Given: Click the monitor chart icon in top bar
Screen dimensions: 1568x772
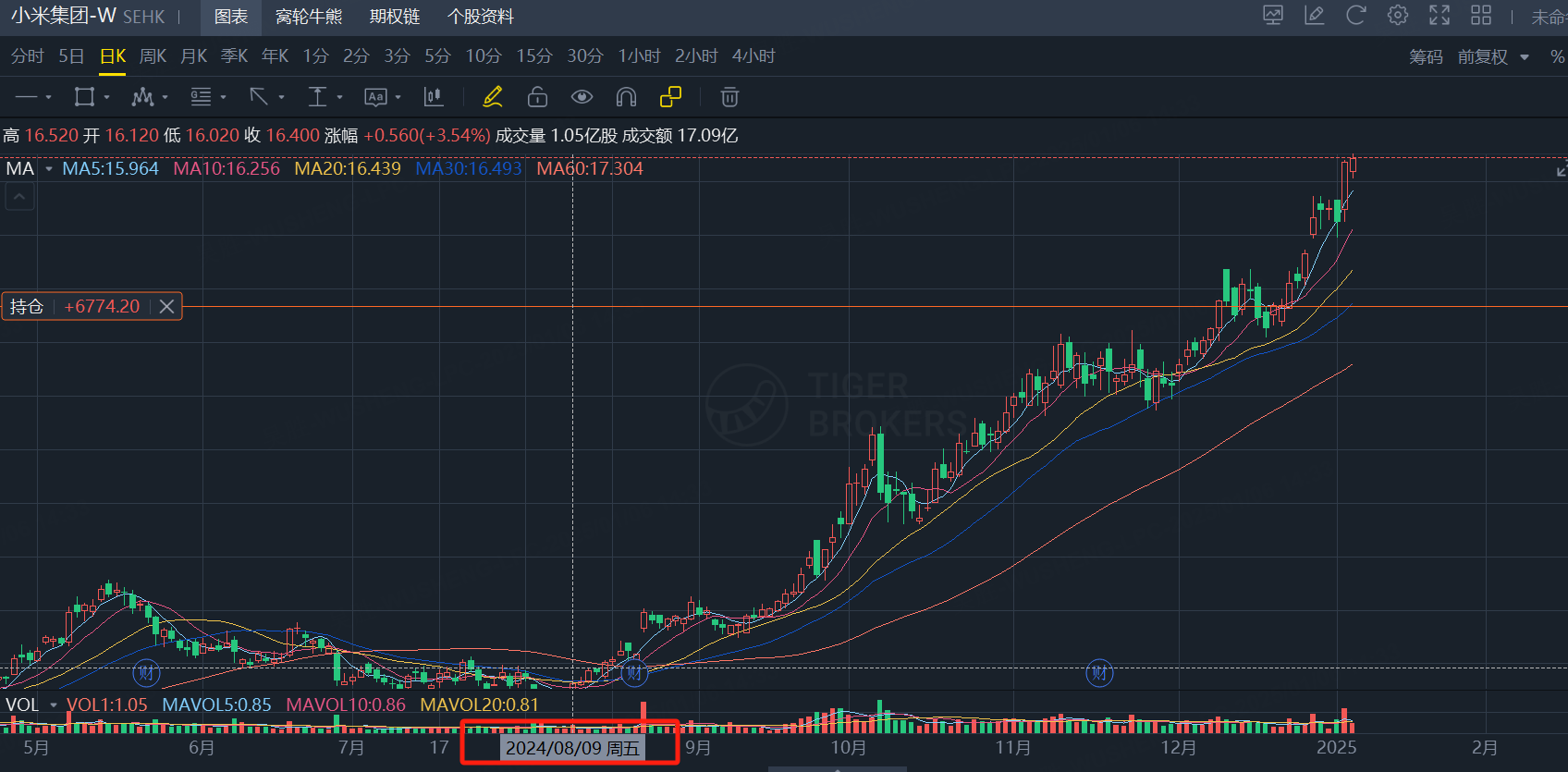Looking at the screenshot, I should [1273, 16].
